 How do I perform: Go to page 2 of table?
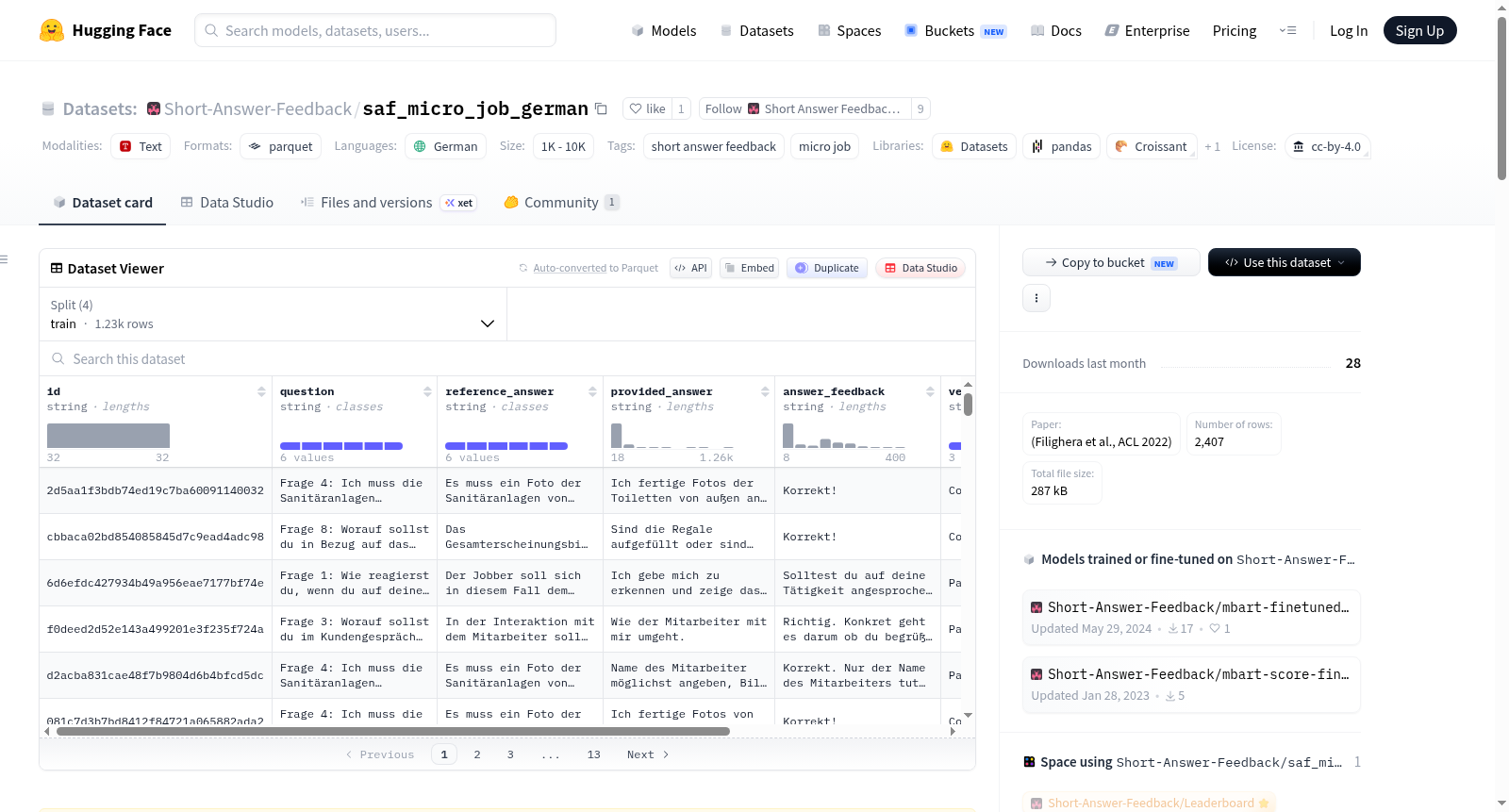point(477,754)
